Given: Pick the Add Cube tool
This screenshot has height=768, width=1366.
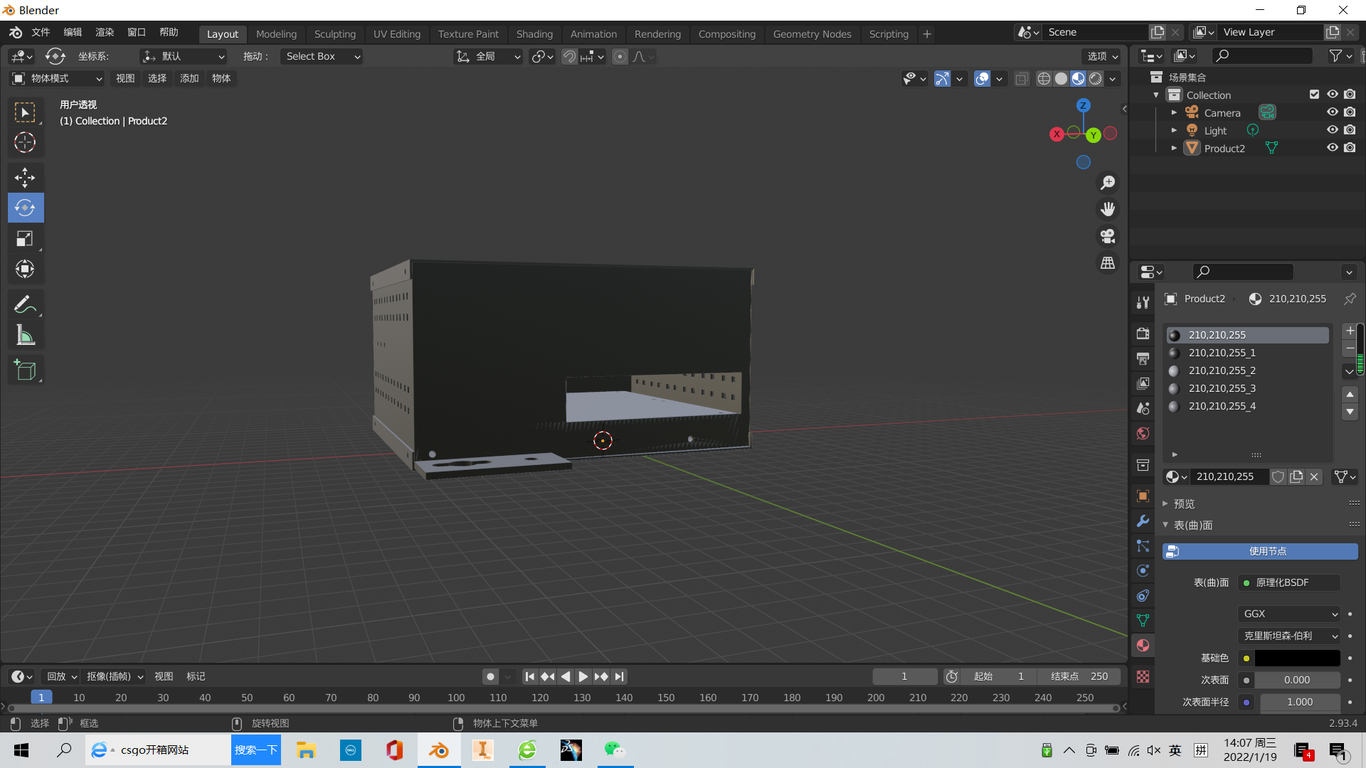Looking at the screenshot, I should [25, 371].
